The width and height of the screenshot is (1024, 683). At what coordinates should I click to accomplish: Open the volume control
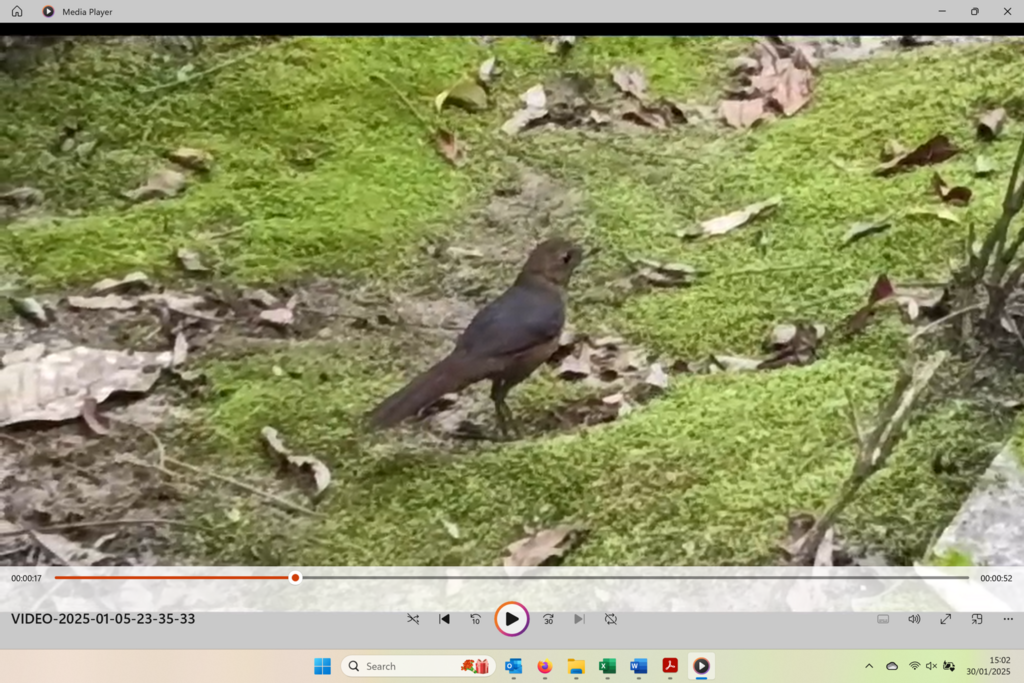[914, 619]
